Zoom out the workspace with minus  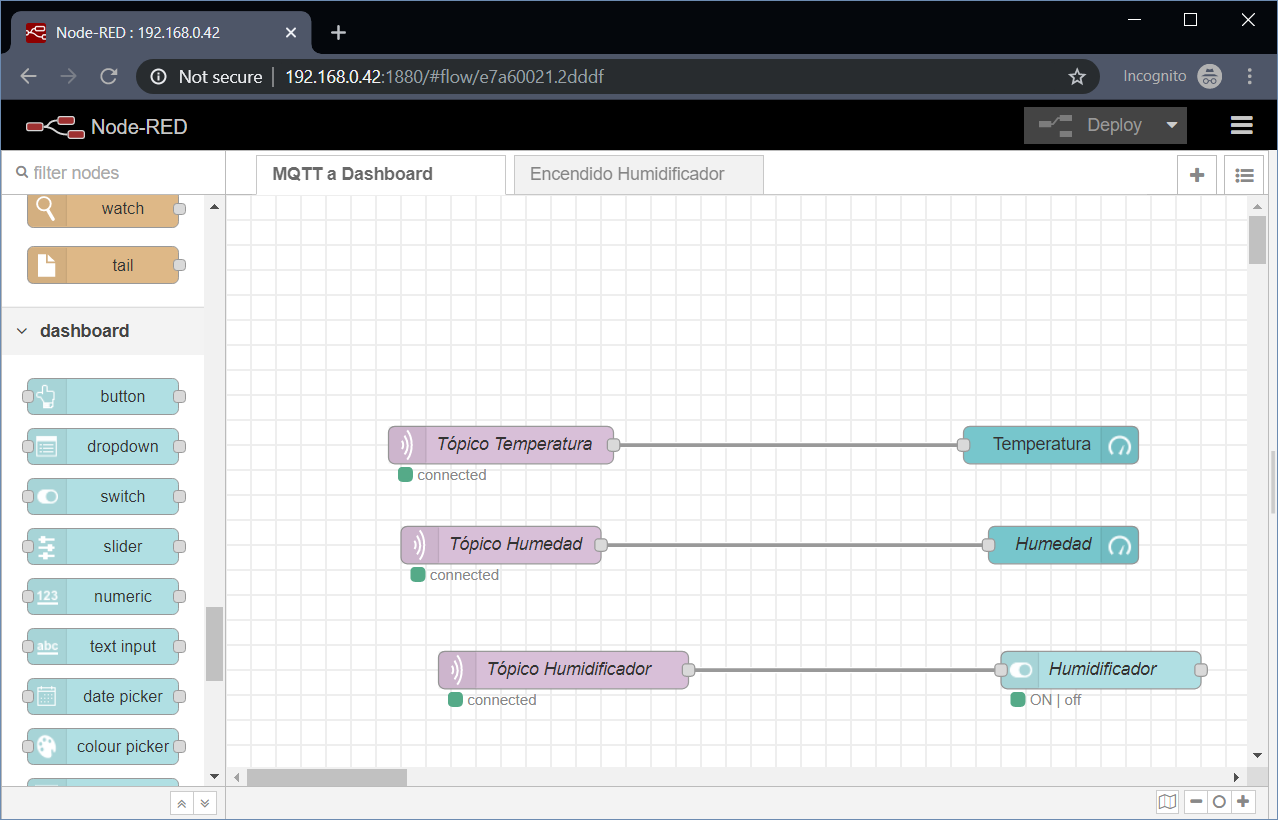tap(1196, 802)
